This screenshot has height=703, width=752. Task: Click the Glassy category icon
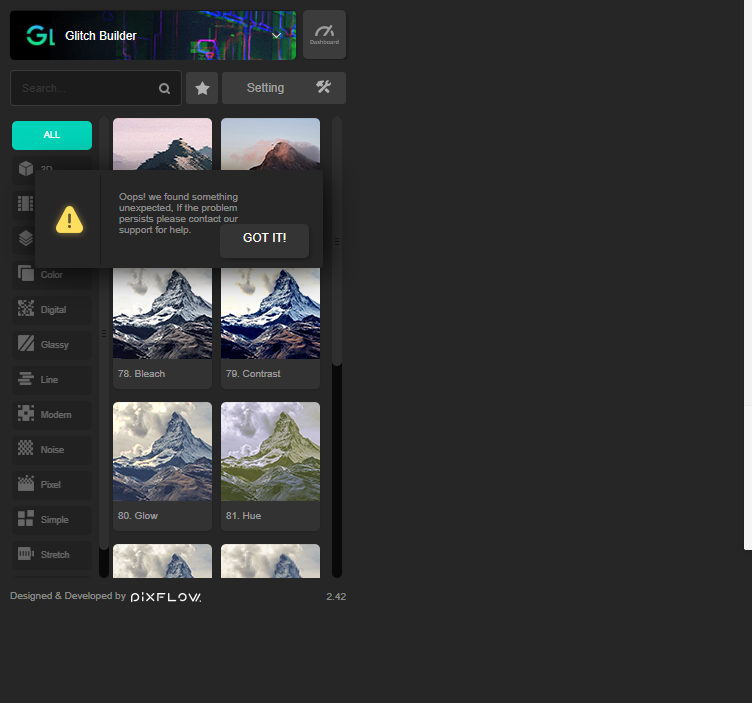[26, 344]
